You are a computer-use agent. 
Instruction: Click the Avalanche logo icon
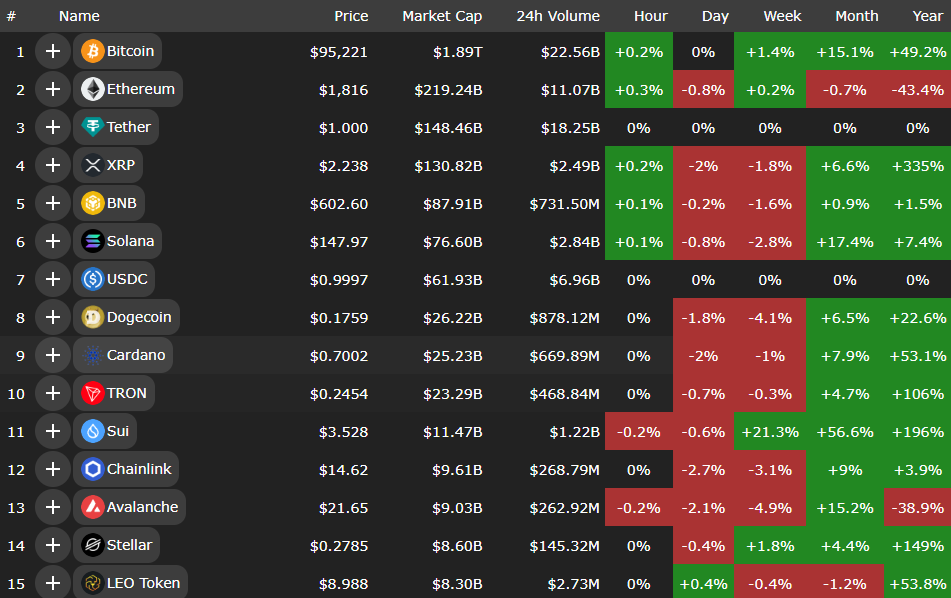(93, 507)
